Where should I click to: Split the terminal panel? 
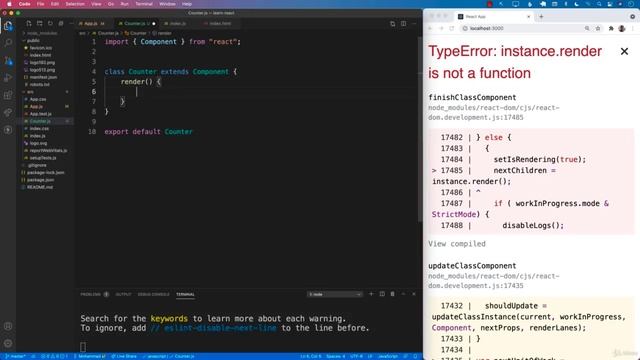coord(382,294)
